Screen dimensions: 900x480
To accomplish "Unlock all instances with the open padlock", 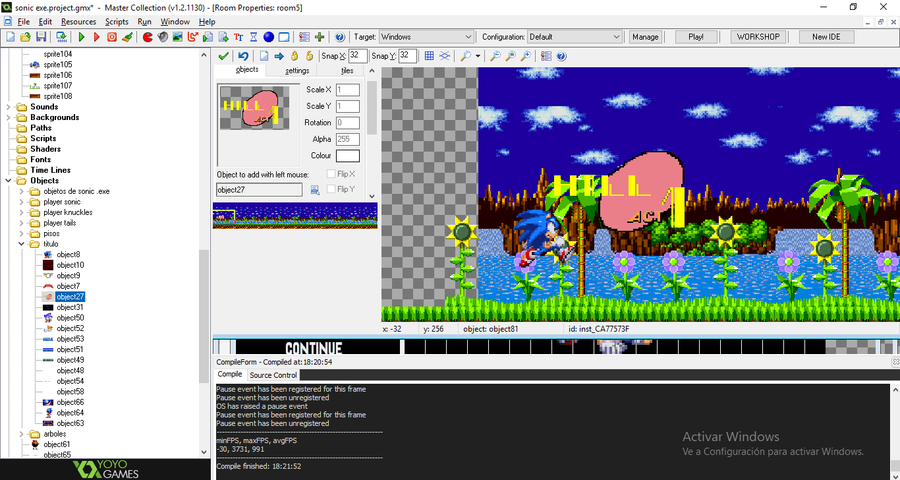I will pos(309,56).
